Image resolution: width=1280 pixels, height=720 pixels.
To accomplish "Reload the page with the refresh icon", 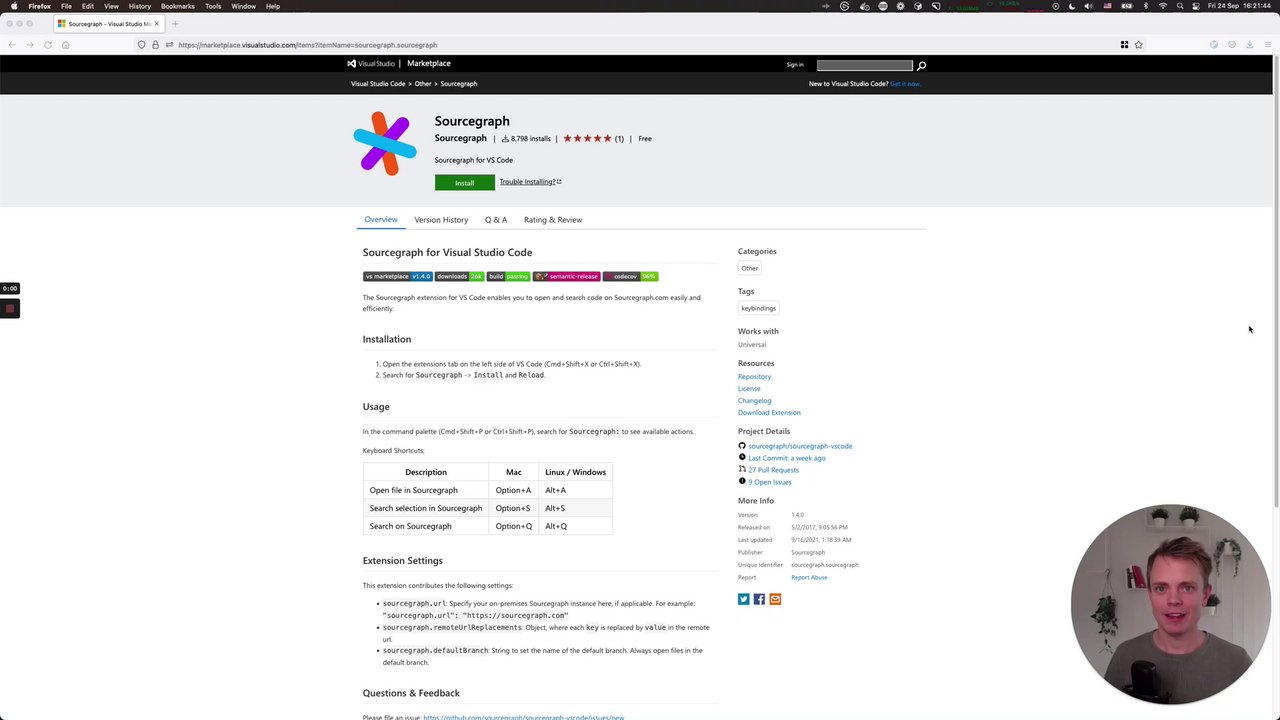I will click(48, 45).
